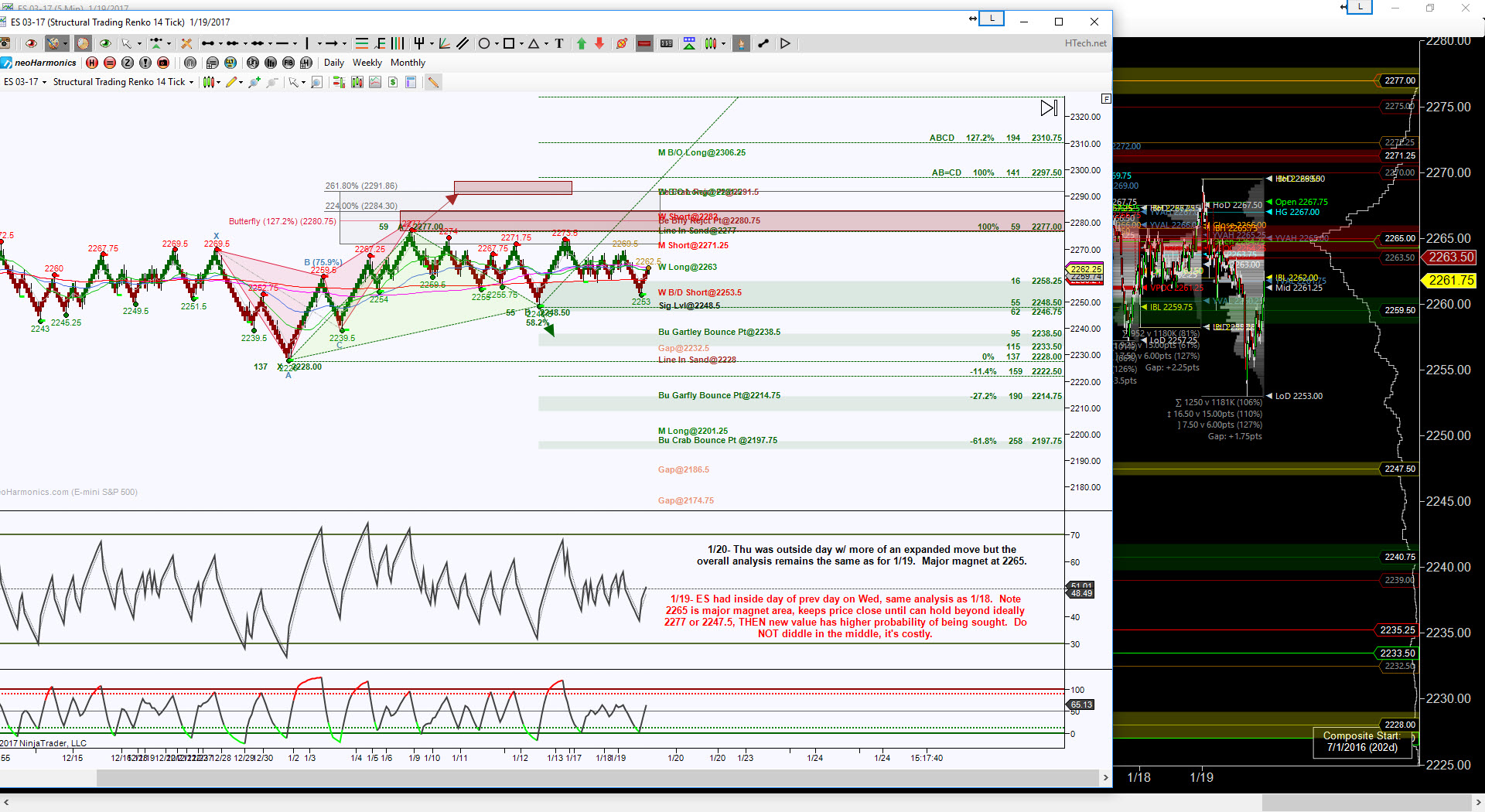Select the red down arrow marker tool
This screenshot has width=1485, height=812.
(599, 44)
